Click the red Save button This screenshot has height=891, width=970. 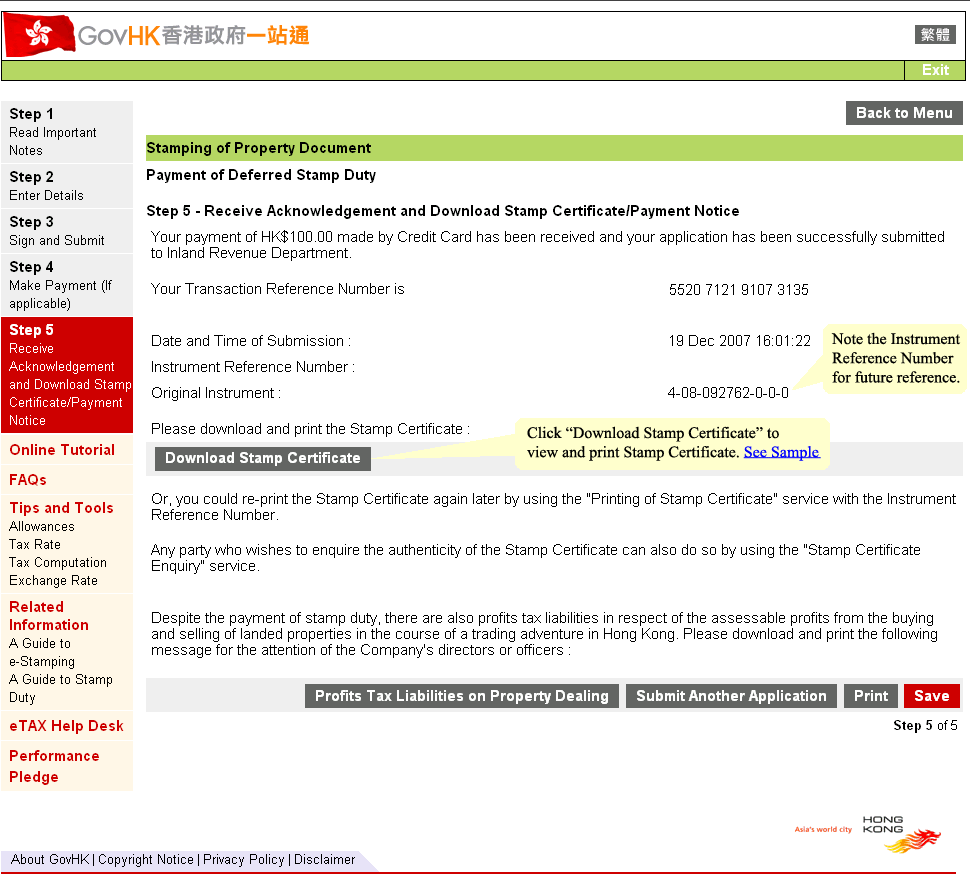click(931, 696)
